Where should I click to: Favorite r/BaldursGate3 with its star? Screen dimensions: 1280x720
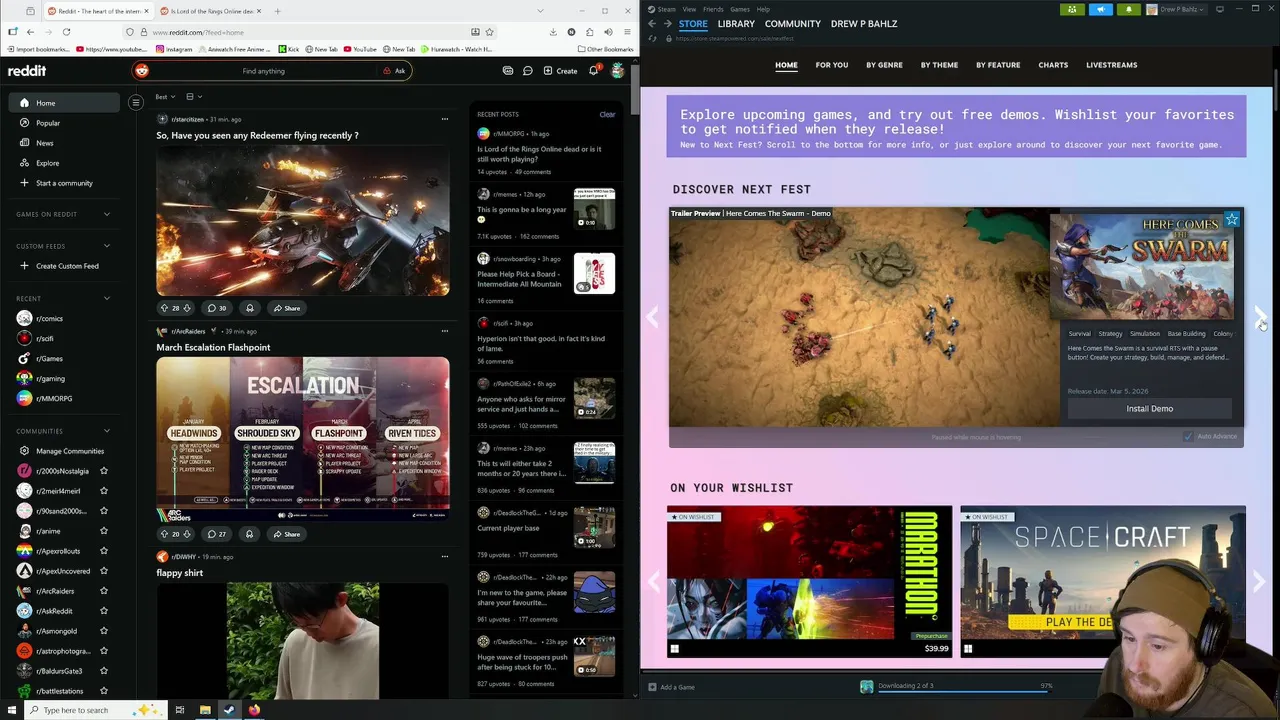pyautogui.click(x=104, y=671)
